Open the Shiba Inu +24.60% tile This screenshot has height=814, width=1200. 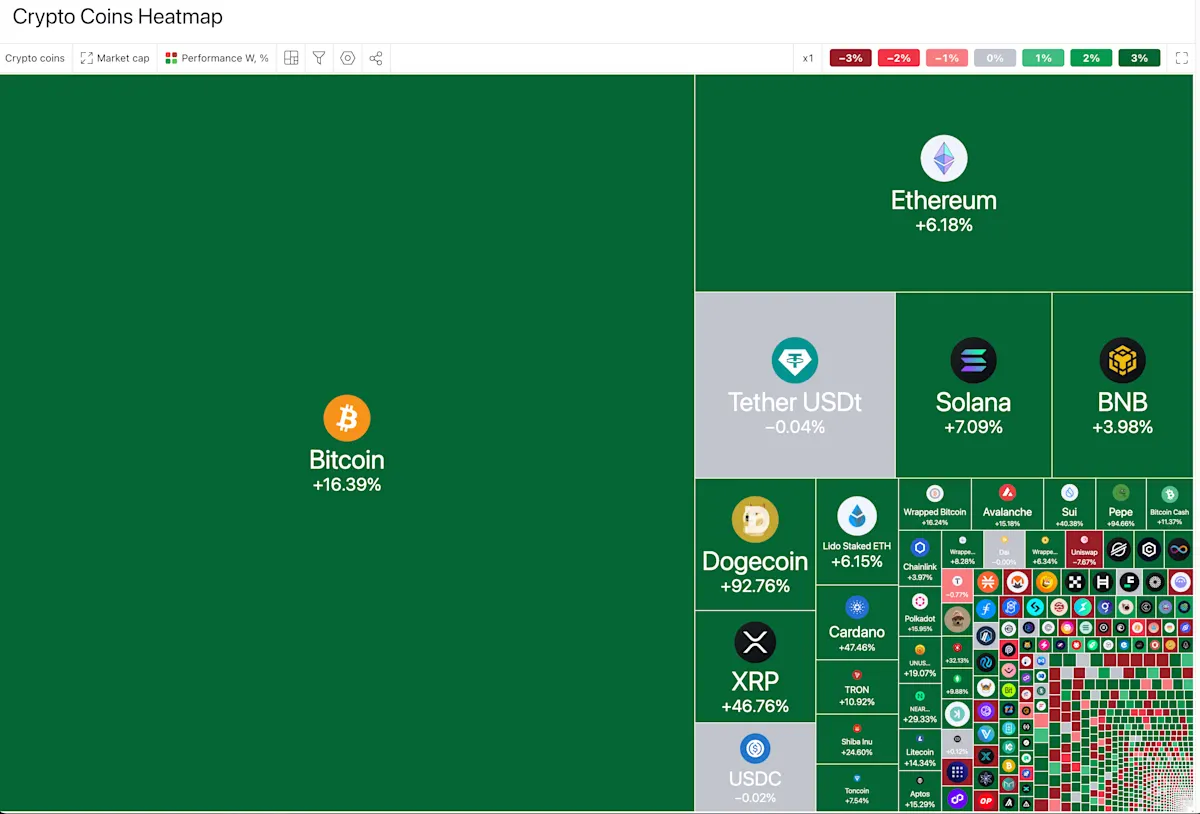(x=856, y=740)
